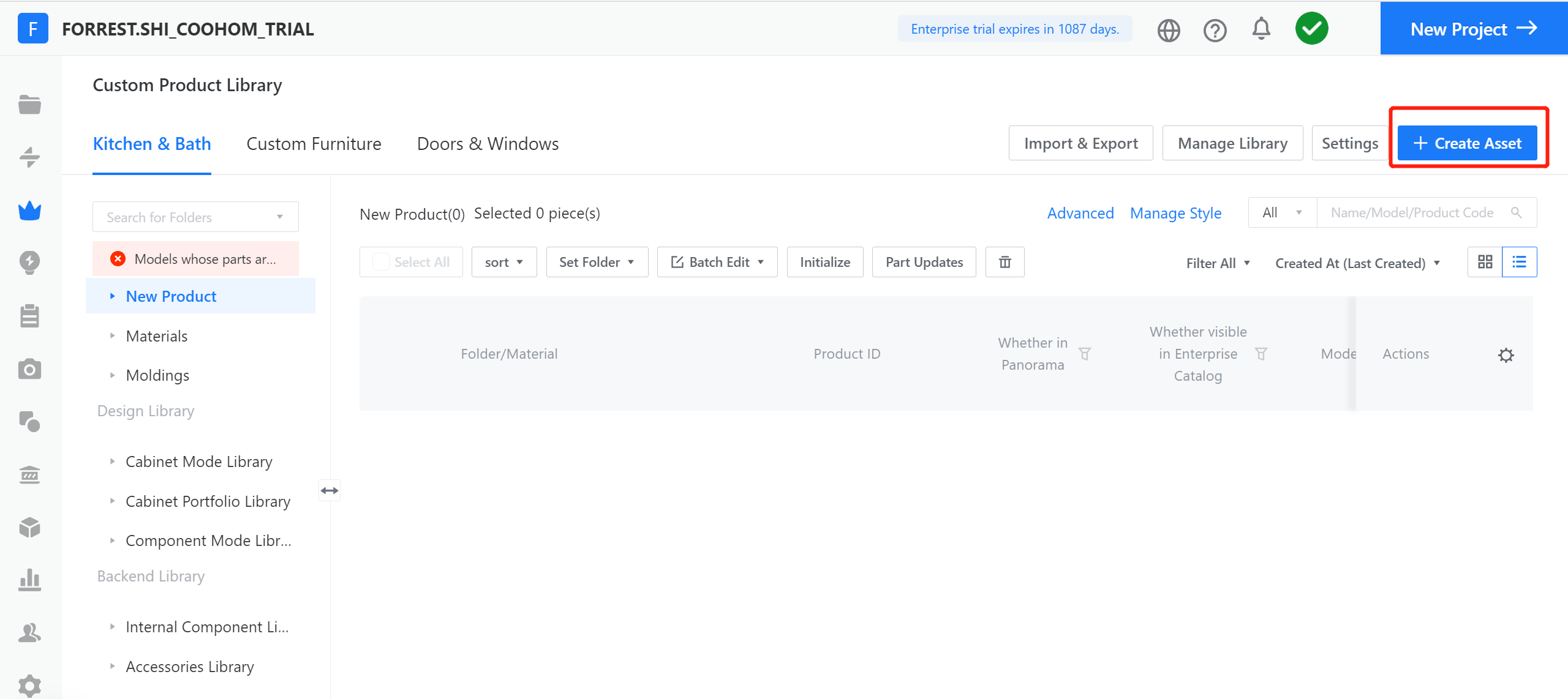
Task: Click the trash delete icon in toolbar
Action: [1005, 263]
